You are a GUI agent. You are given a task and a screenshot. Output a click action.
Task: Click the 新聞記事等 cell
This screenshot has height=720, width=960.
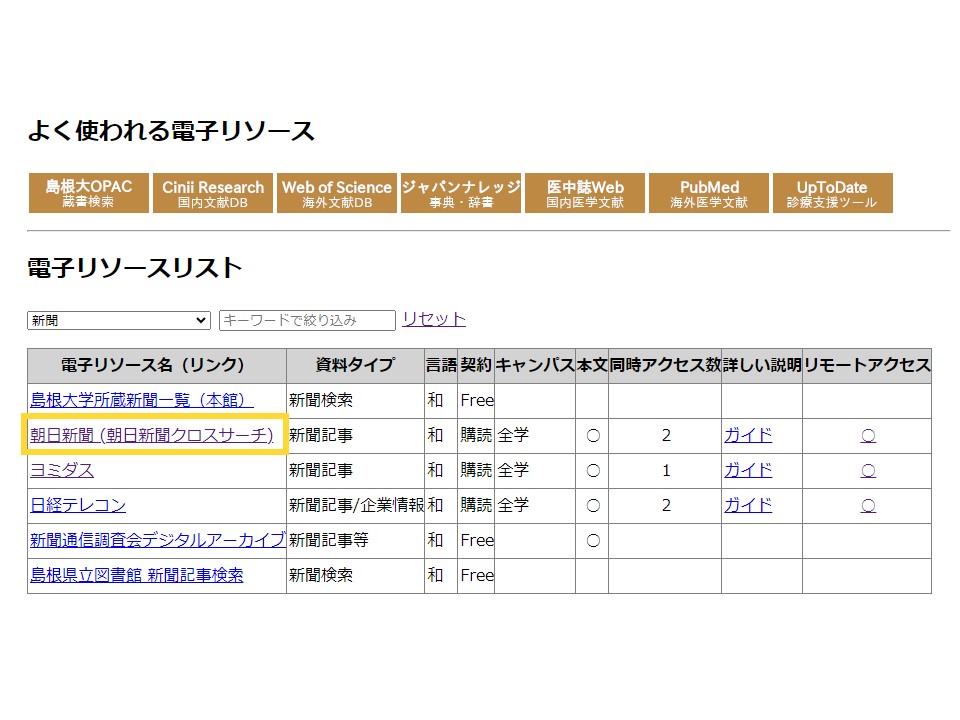coord(355,540)
